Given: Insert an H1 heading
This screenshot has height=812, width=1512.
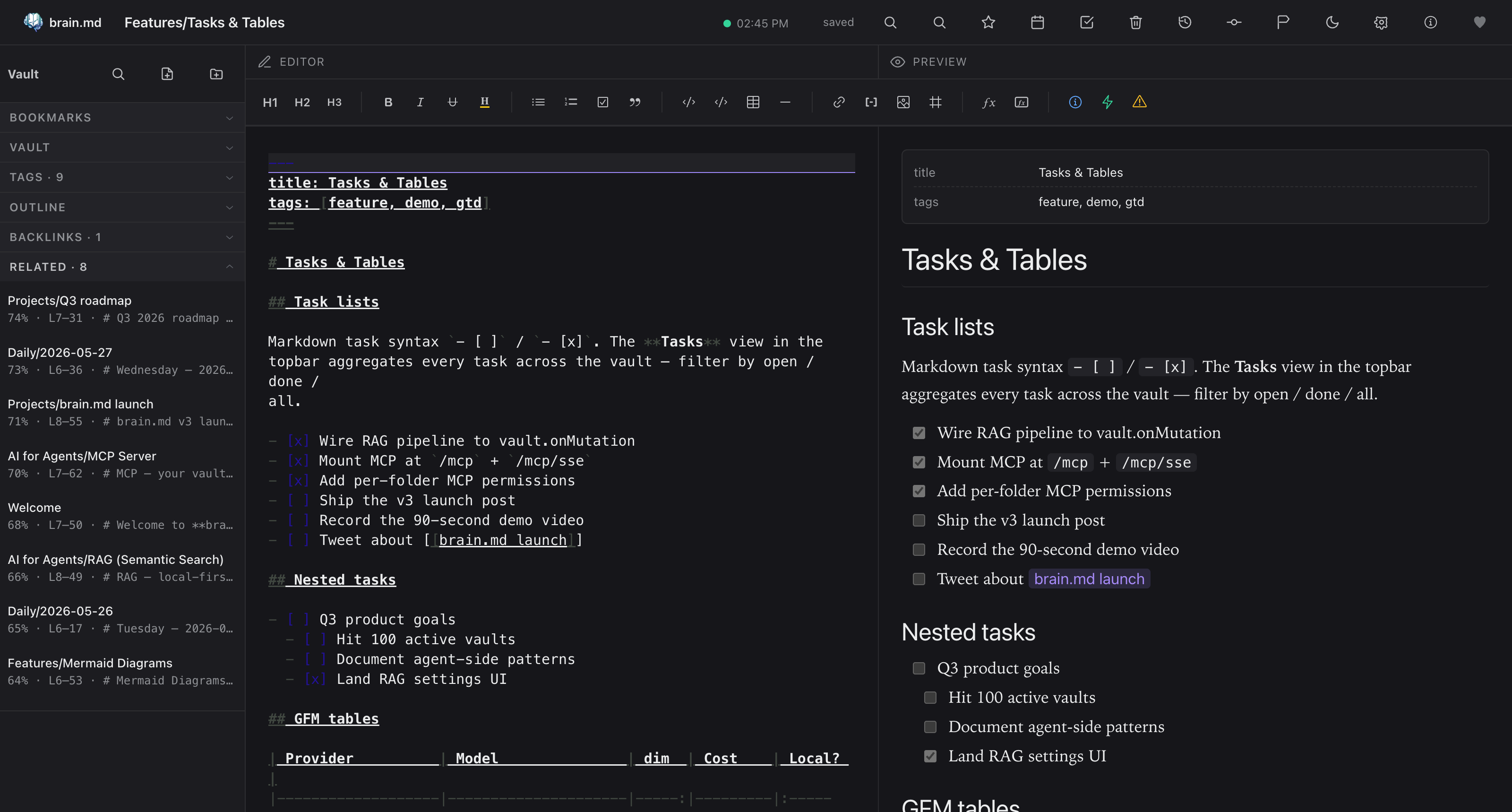Looking at the screenshot, I should [270, 102].
